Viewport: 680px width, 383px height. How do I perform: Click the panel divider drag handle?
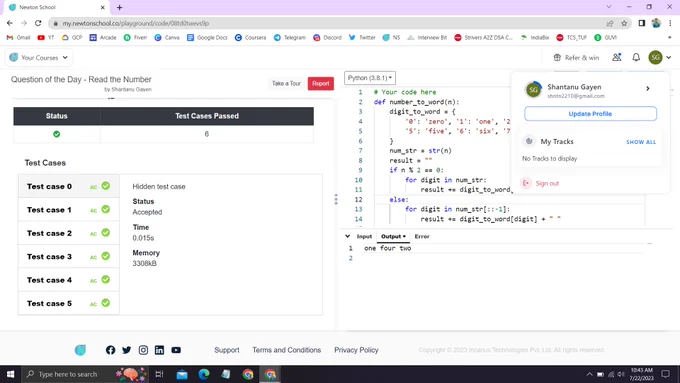point(336,199)
